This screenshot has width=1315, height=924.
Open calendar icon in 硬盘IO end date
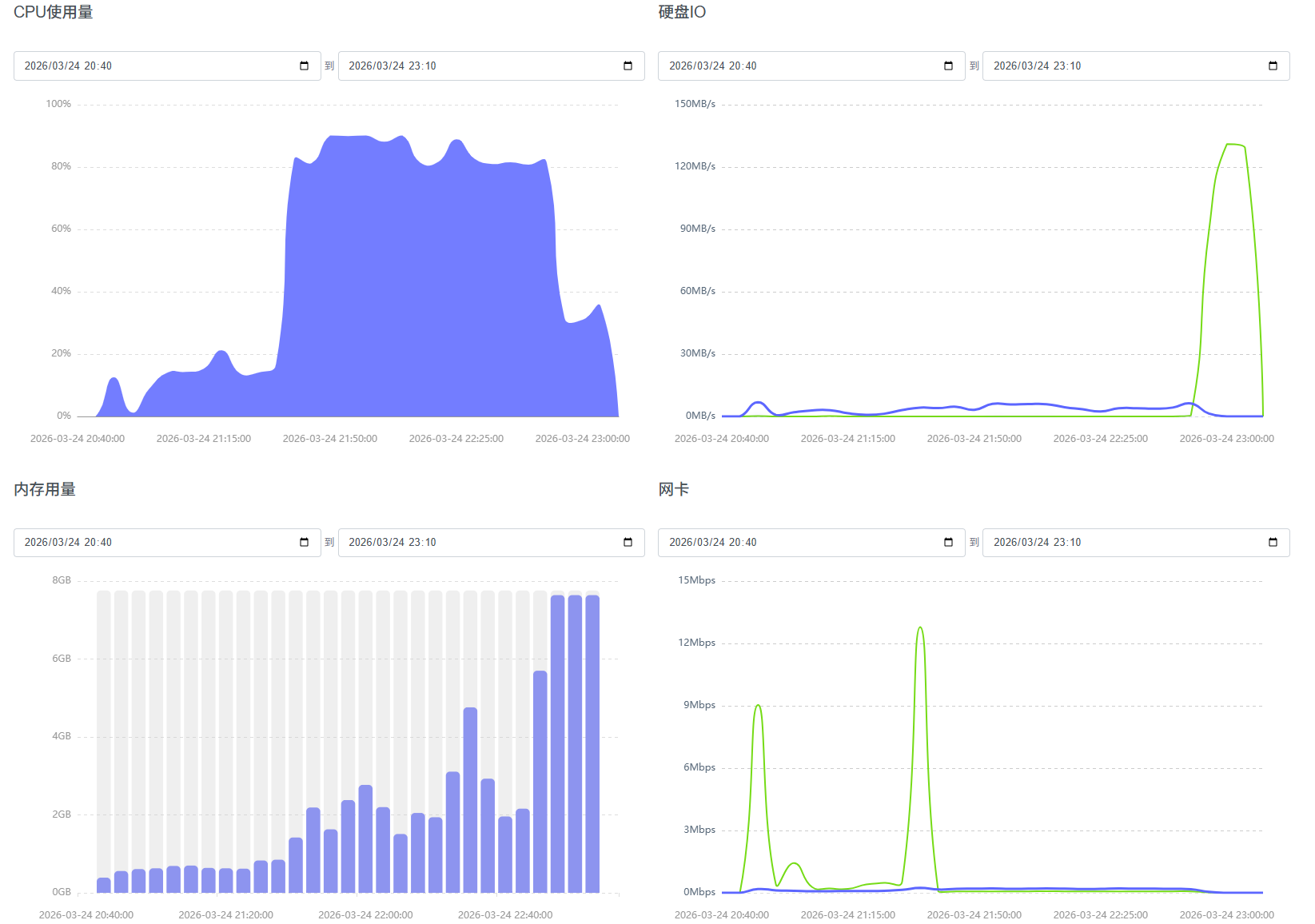(x=1273, y=66)
